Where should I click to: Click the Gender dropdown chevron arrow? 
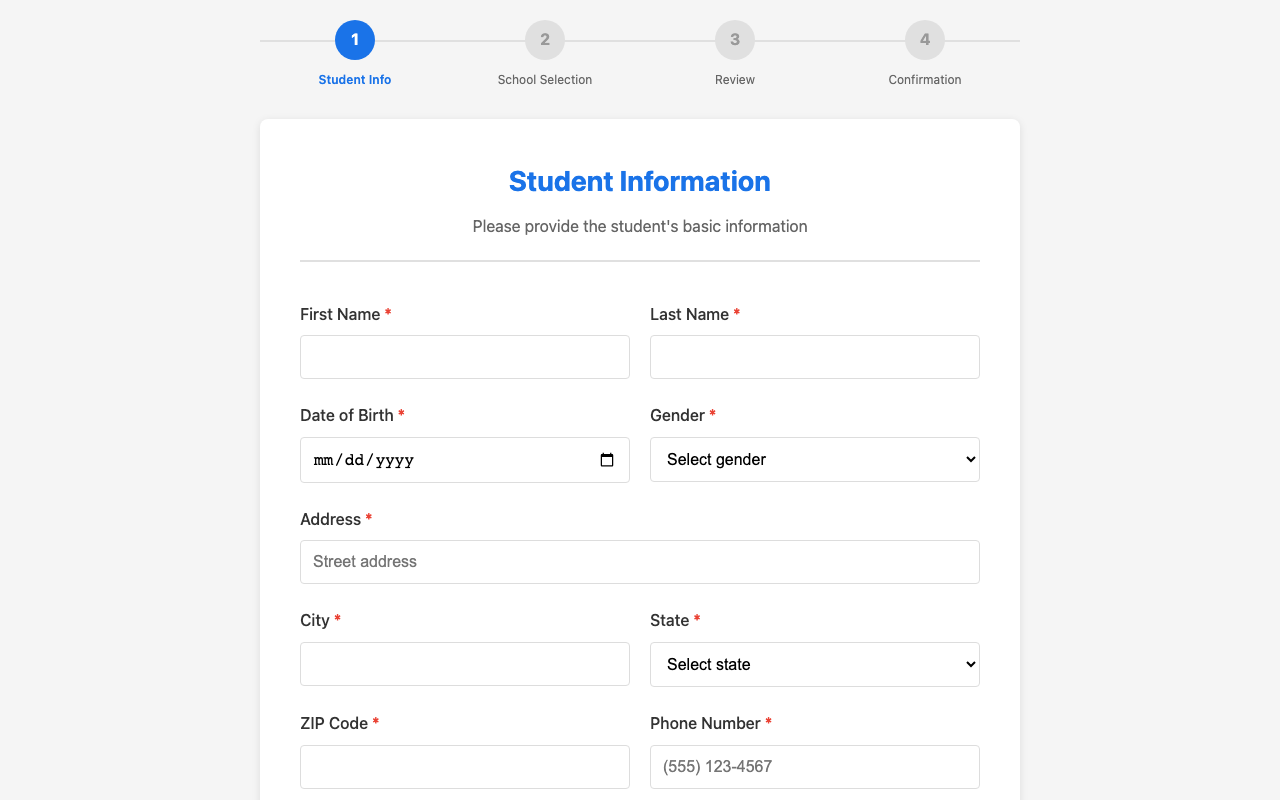965,459
